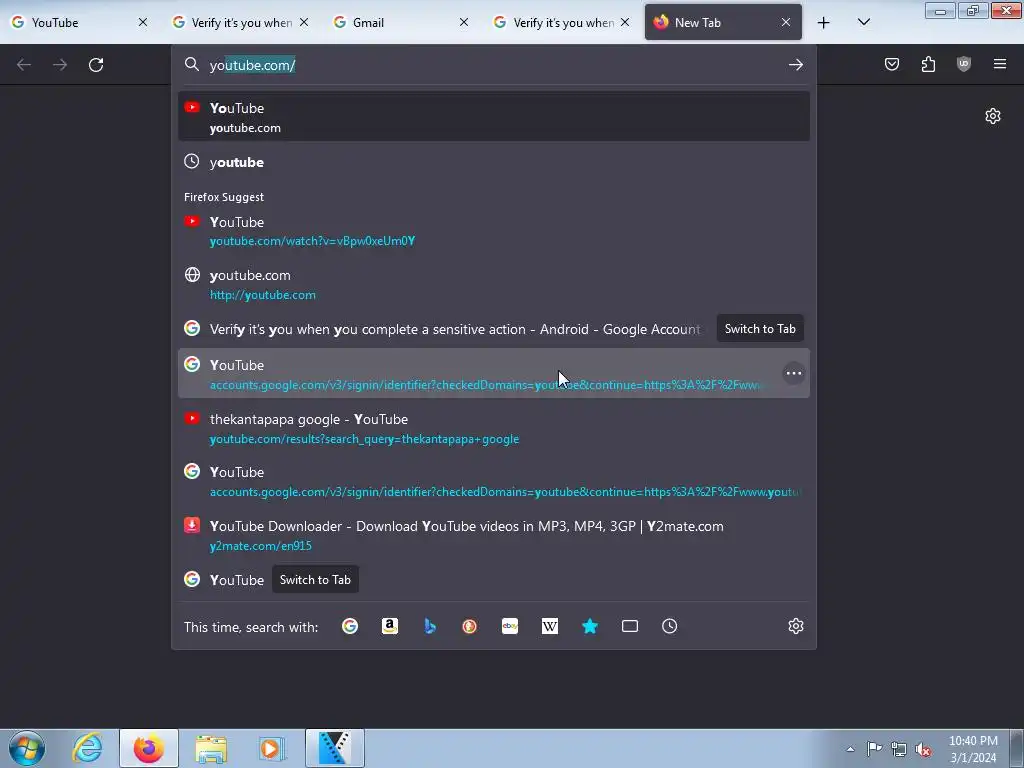
Task: Click the Go arrow in the address bar
Action: [x=795, y=65]
